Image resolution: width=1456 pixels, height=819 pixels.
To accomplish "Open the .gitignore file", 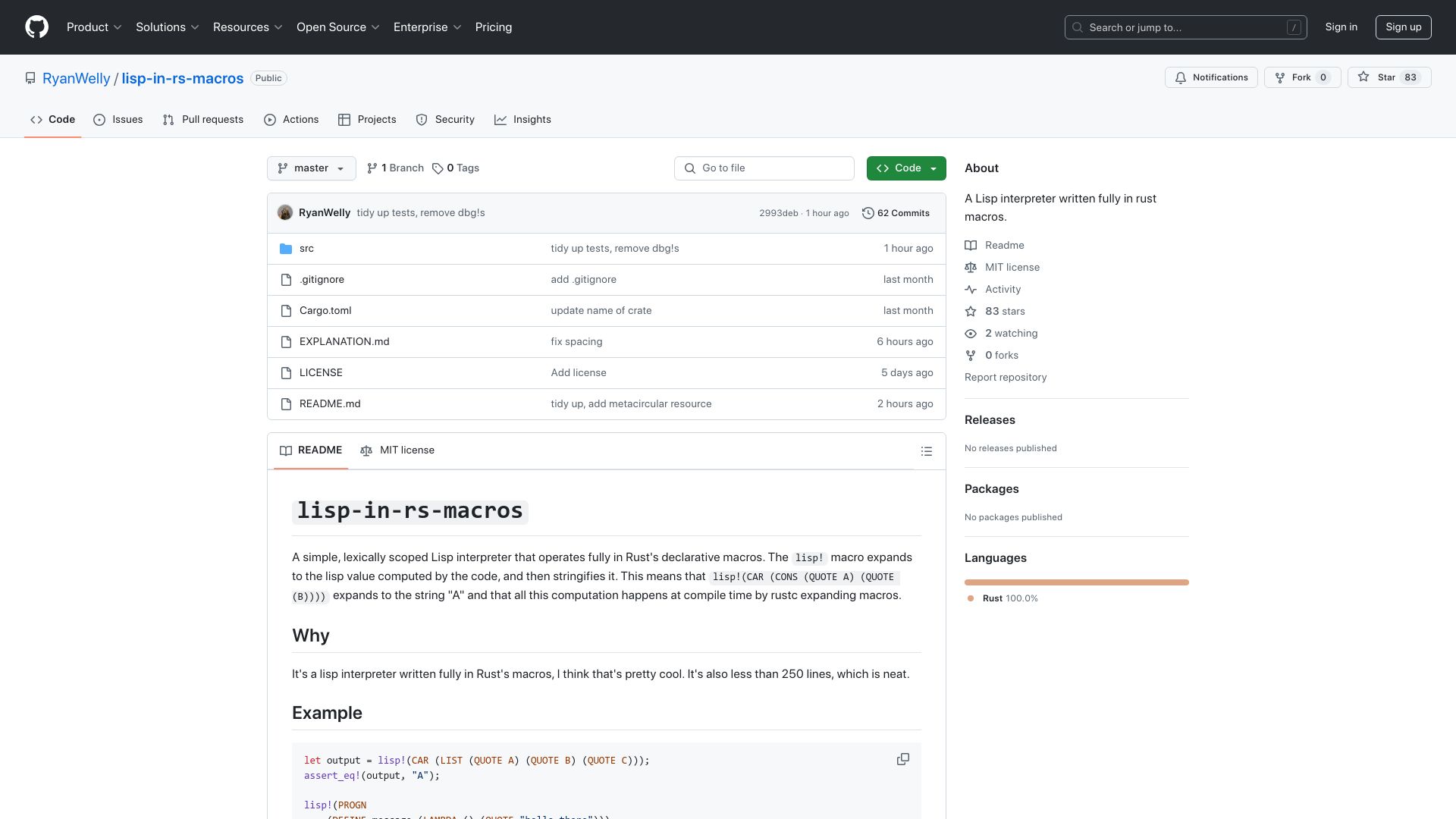I will click(322, 280).
